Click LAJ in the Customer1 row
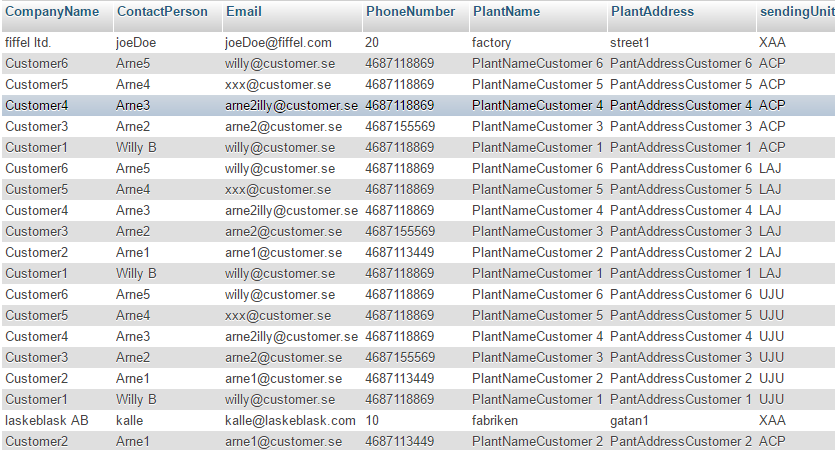 click(x=770, y=274)
